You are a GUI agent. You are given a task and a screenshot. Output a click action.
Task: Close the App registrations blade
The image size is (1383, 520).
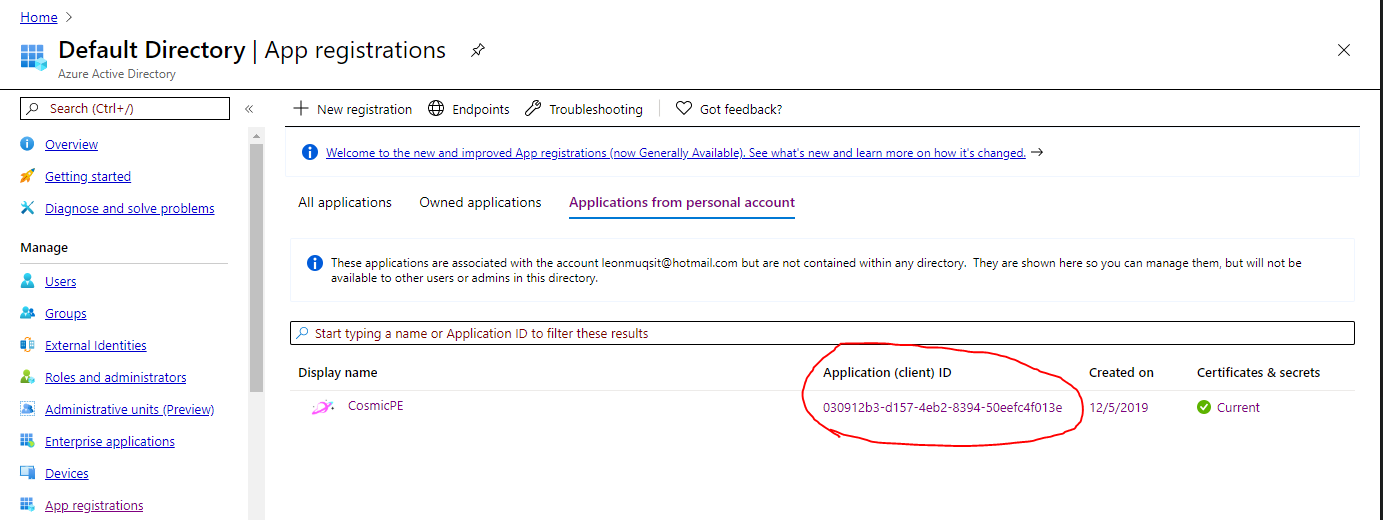(x=1344, y=50)
